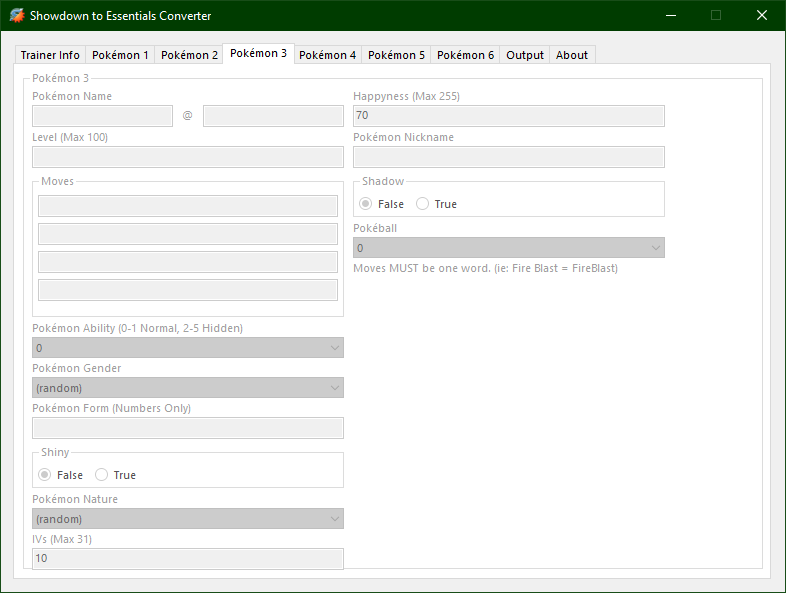Viewport: 786px width, 593px height.
Task: Select the Shiny False radio button
Action: [45, 475]
